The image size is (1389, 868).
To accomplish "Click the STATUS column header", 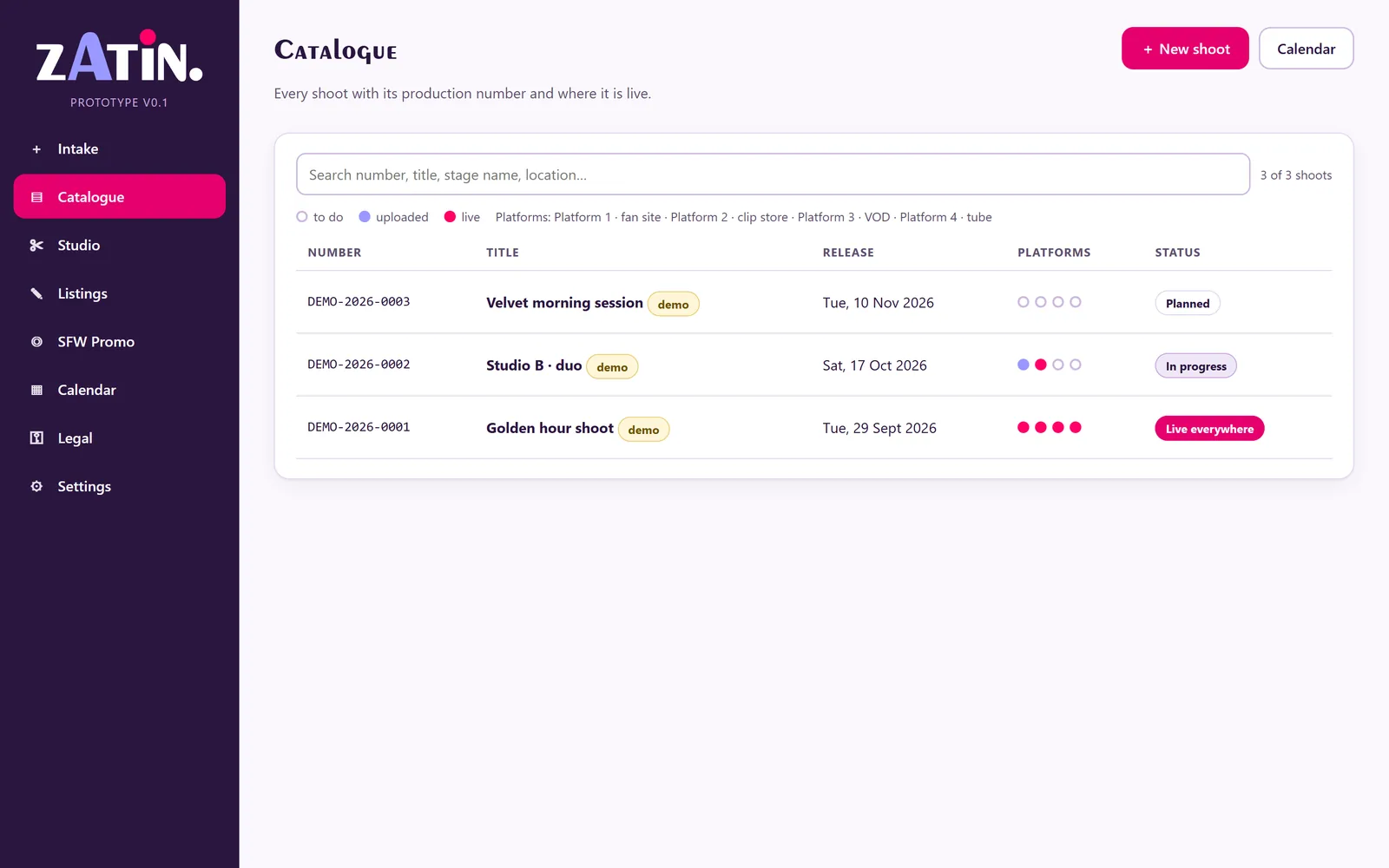I will pos(1177,253).
